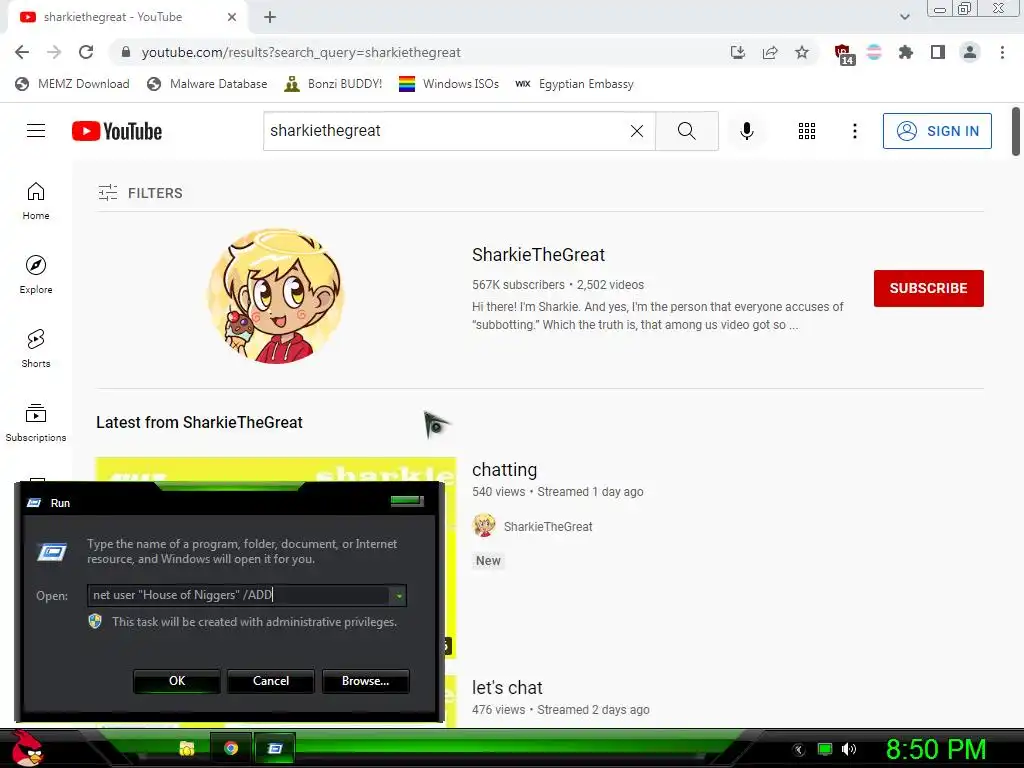
Task: Switch to Chrome on the taskbar
Action: point(231,748)
